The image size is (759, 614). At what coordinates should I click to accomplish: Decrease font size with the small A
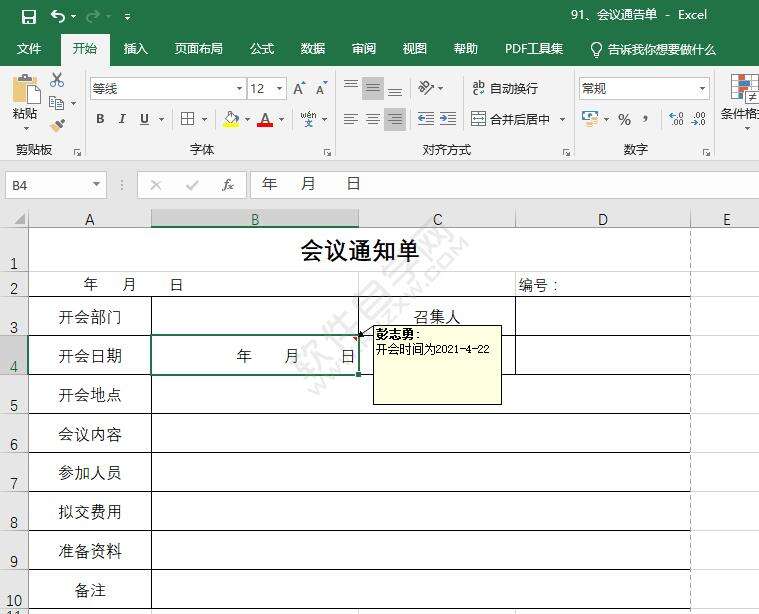(x=321, y=89)
